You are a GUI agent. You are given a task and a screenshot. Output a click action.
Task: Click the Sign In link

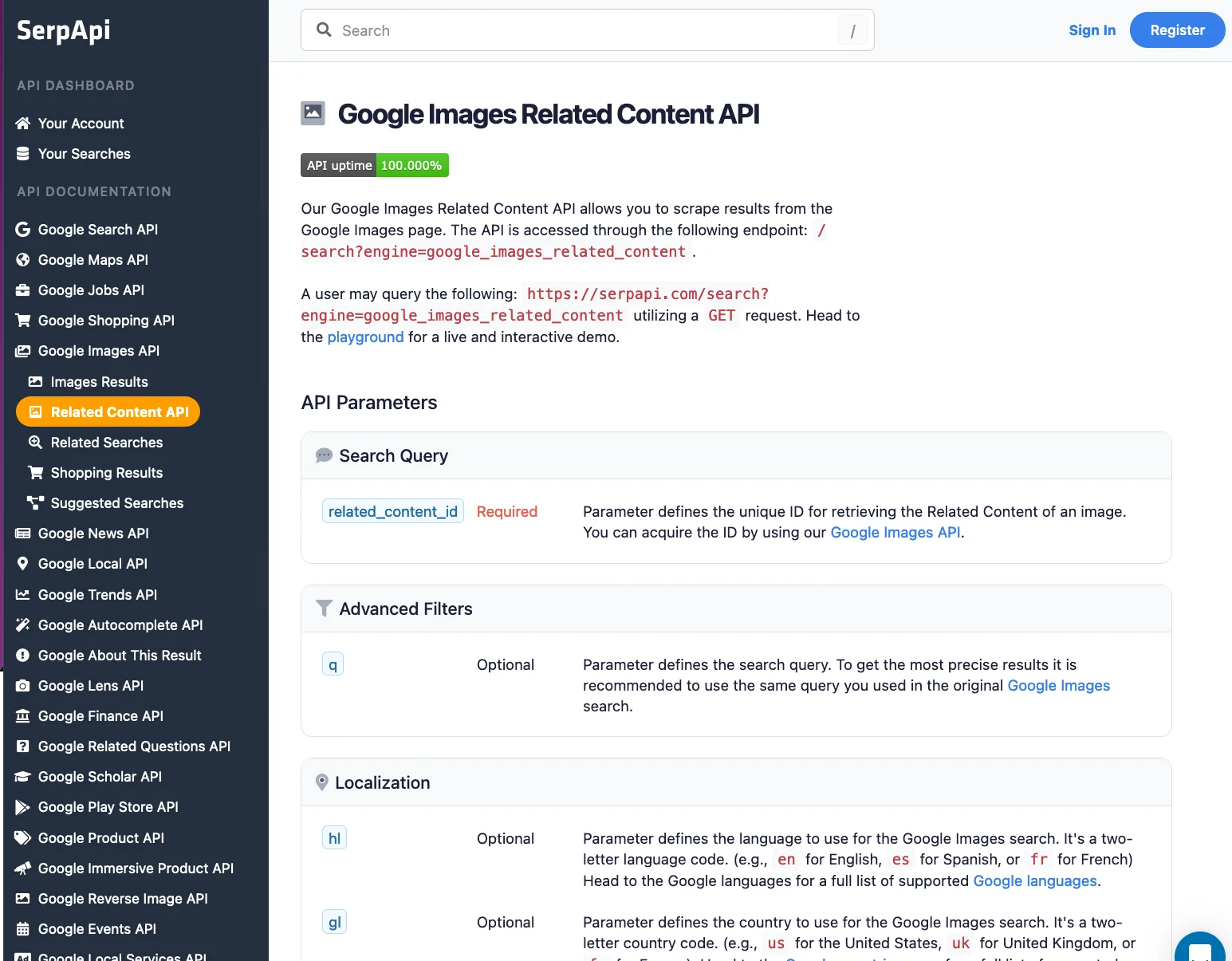pos(1092,30)
